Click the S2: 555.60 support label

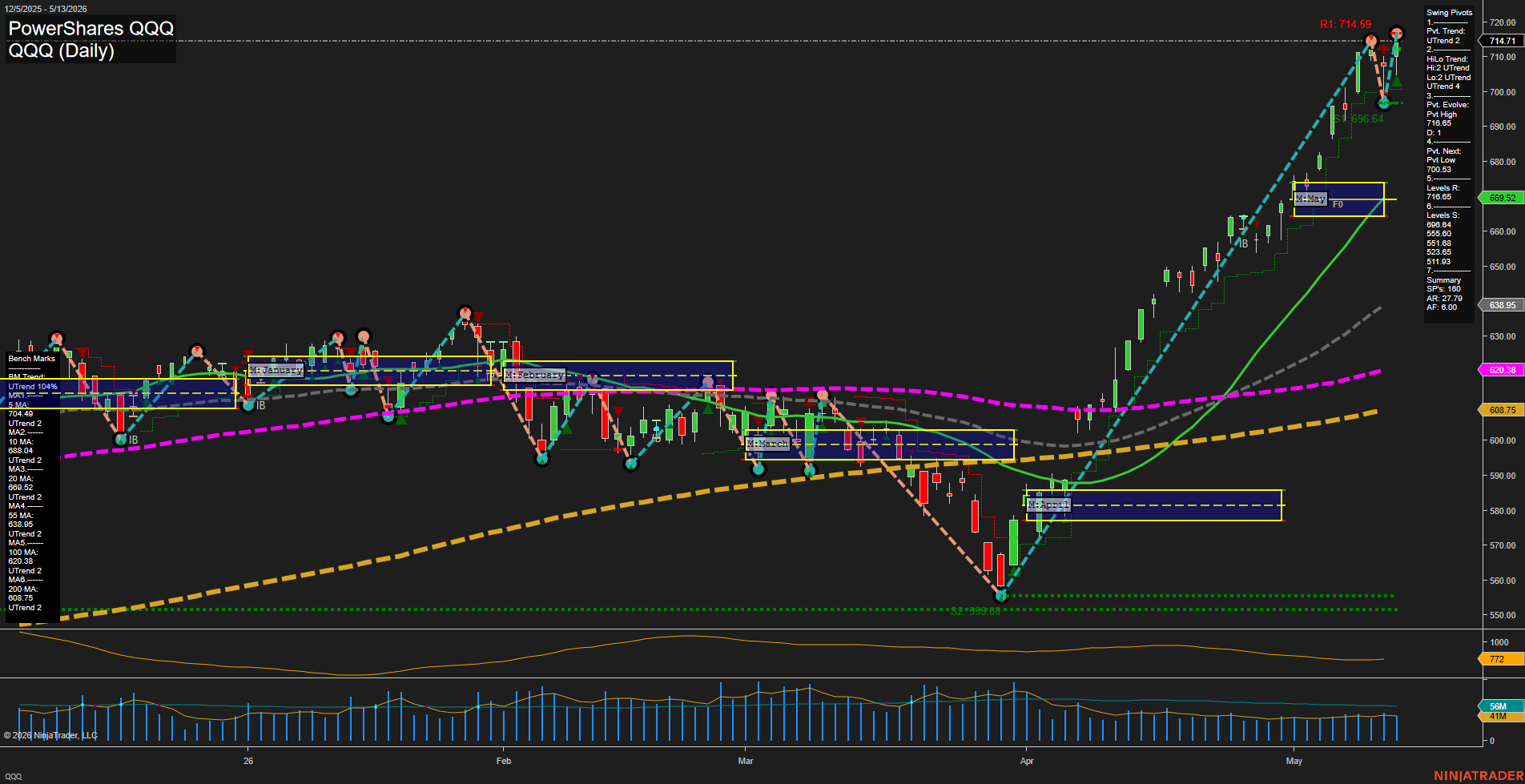tap(976, 611)
